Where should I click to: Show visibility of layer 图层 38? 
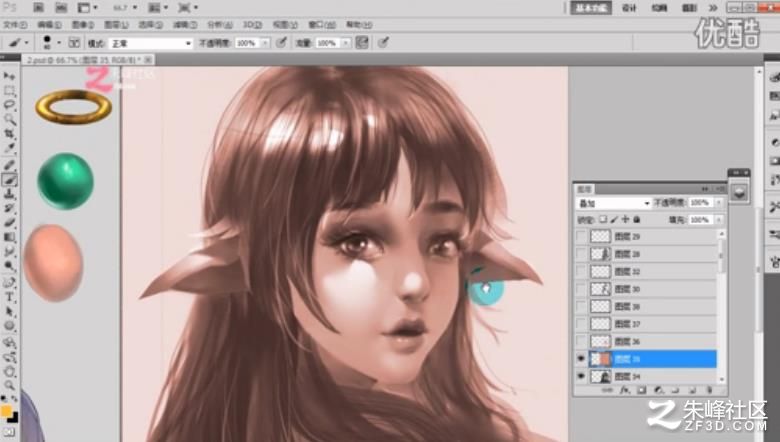tap(581, 306)
